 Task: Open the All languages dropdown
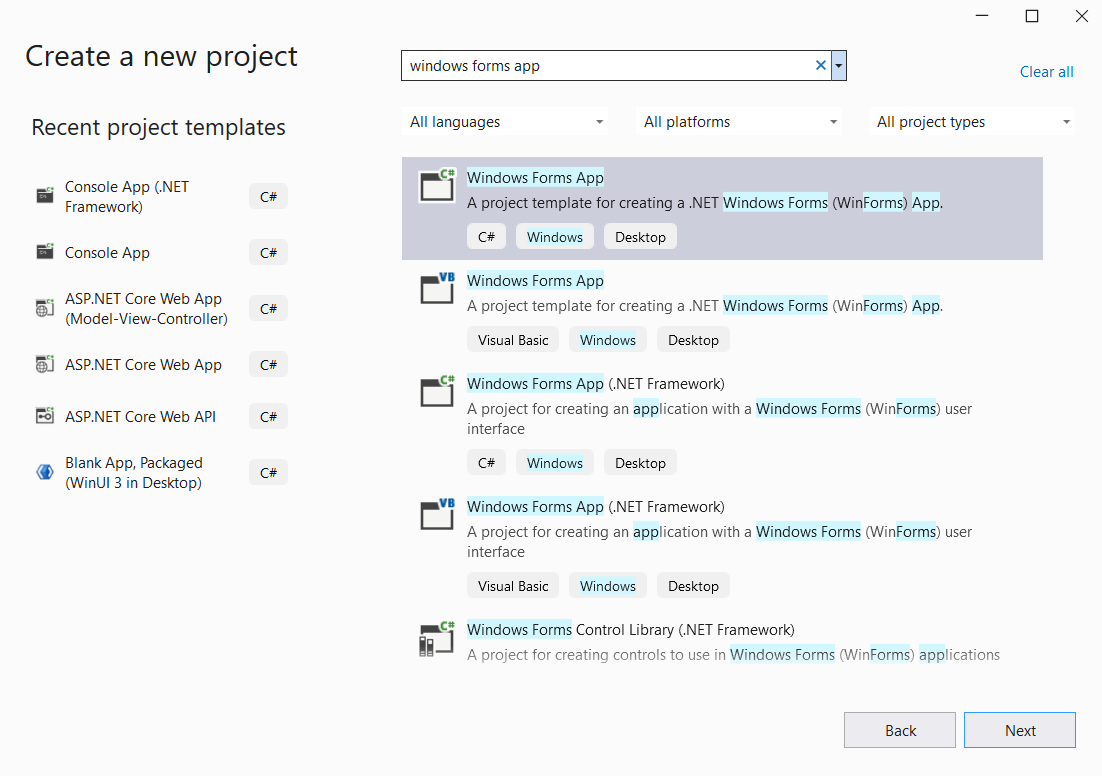pyautogui.click(x=507, y=122)
